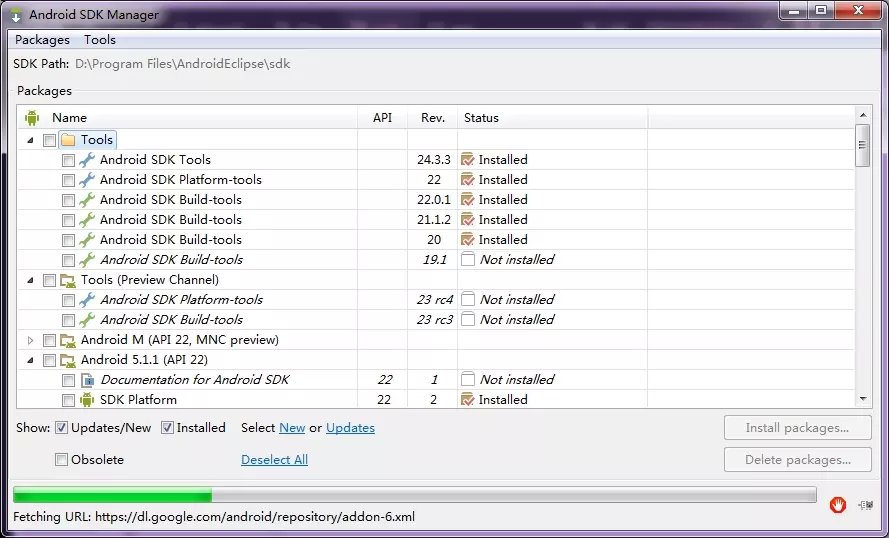This screenshot has height=538, width=889.
Task: Open the Packages menu
Action: tap(43, 40)
